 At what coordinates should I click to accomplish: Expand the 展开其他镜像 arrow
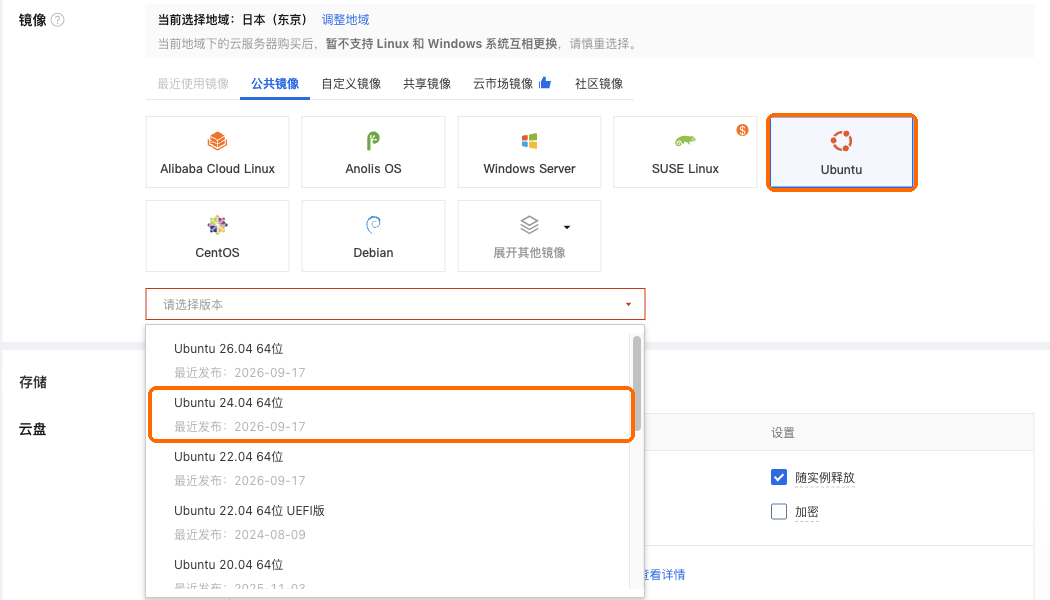[x=567, y=228]
